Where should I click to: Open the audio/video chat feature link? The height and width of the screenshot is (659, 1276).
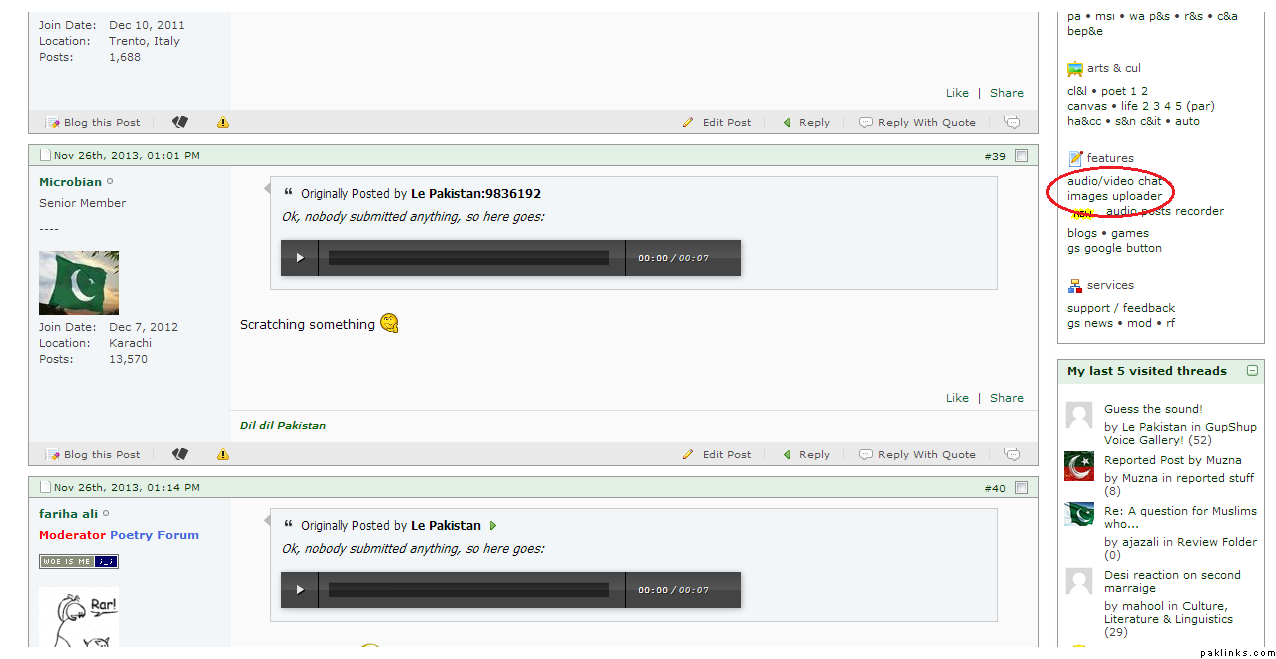coord(1114,181)
